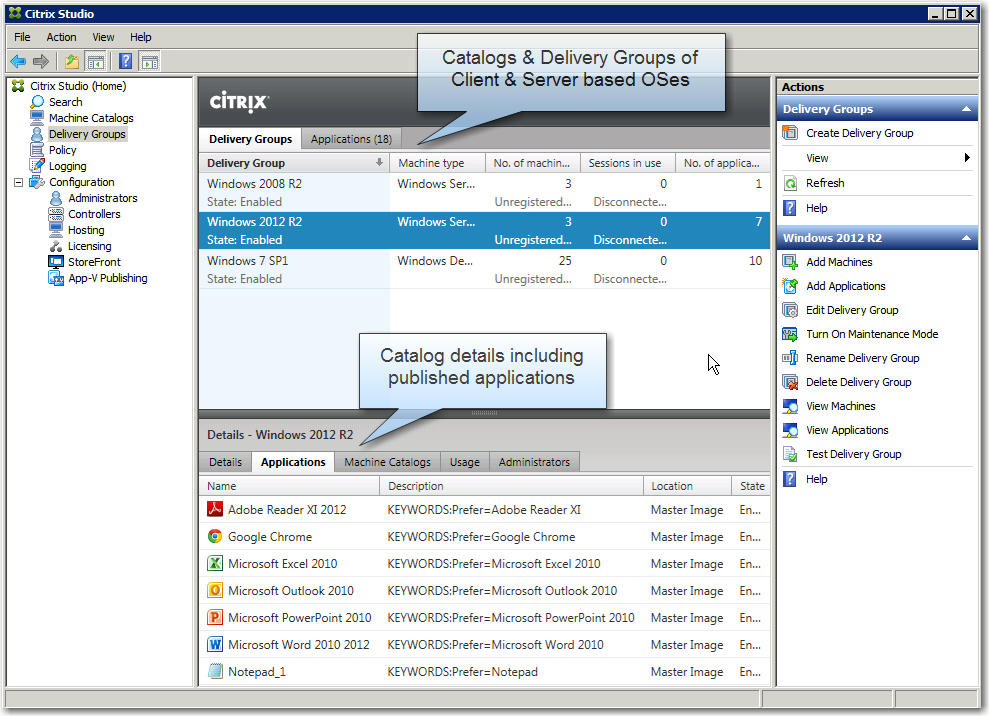The width and height of the screenshot is (989, 716).
Task: Click the View Machines icon
Action: tap(790, 406)
